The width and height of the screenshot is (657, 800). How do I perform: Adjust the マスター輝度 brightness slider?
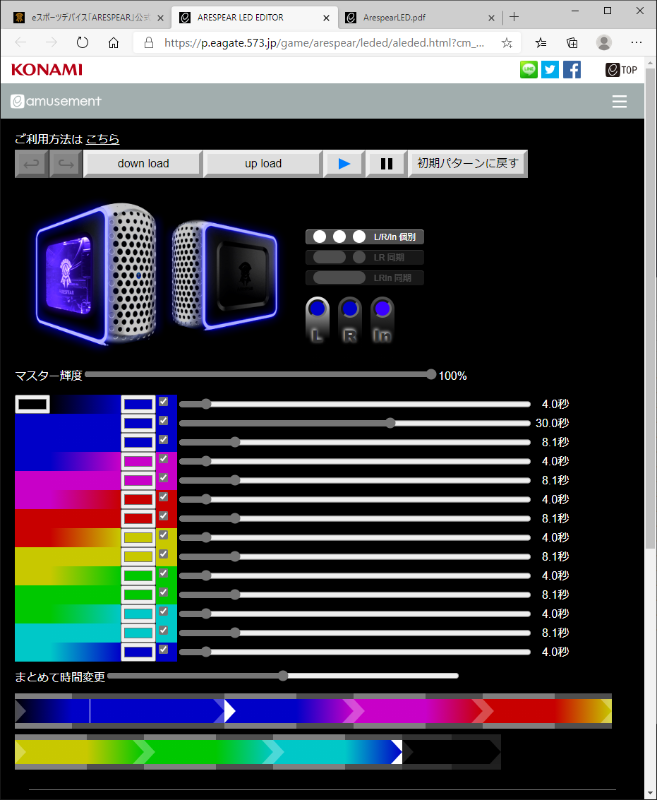click(260, 375)
